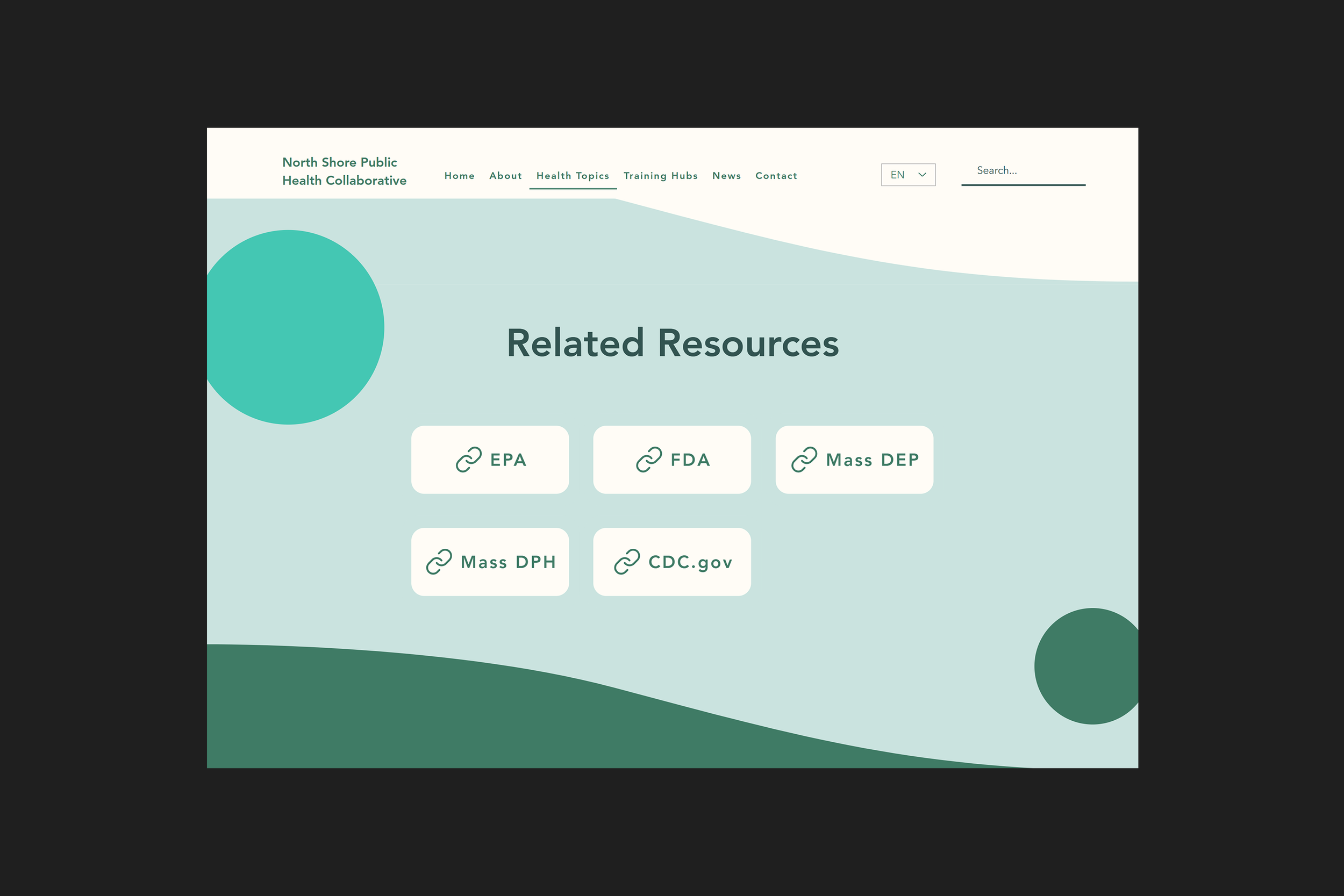Click the language selector chevron arrow

tap(921, 175)
